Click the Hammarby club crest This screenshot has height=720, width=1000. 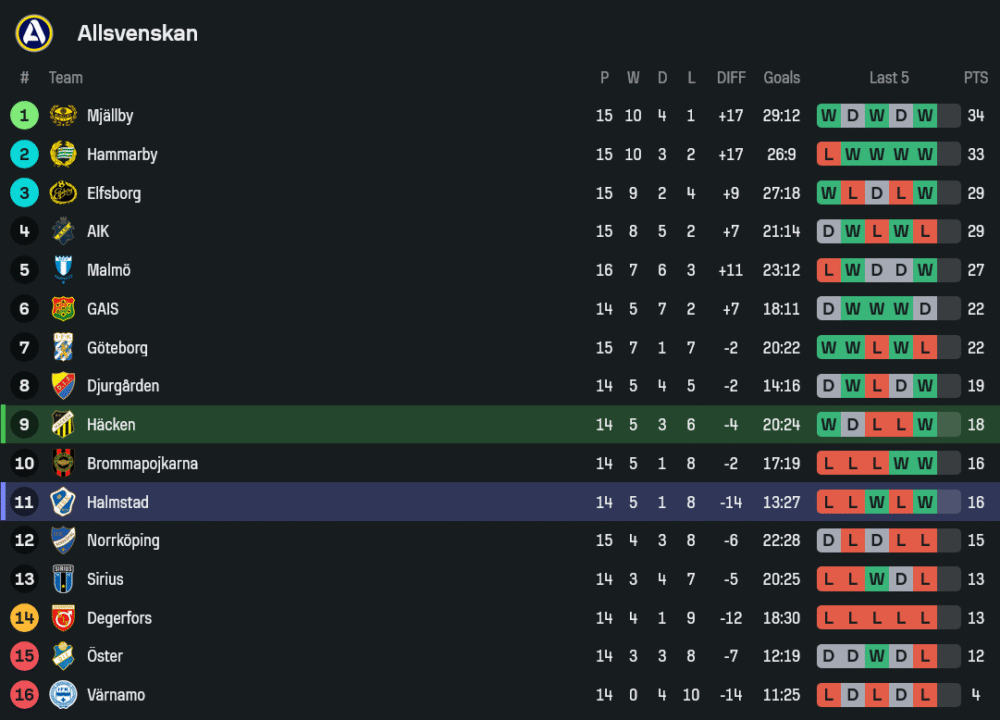coord(63,154)
